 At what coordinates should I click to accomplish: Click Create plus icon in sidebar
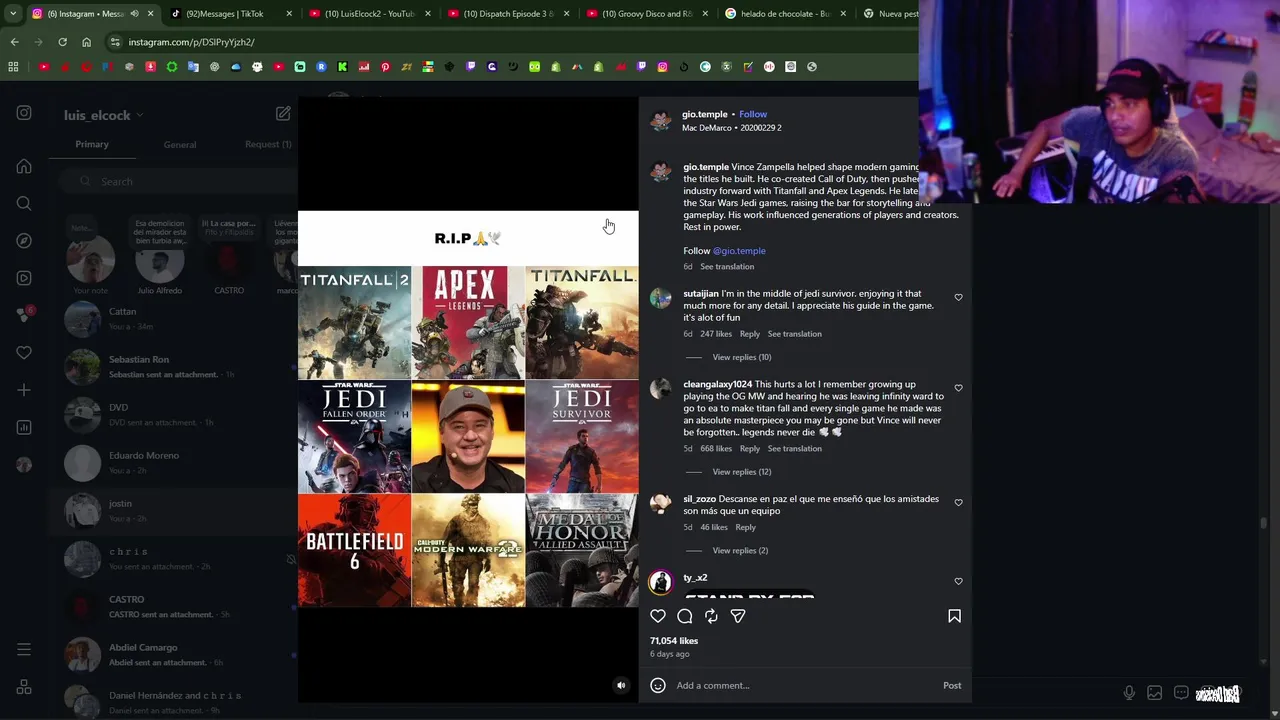click(24, 390)
